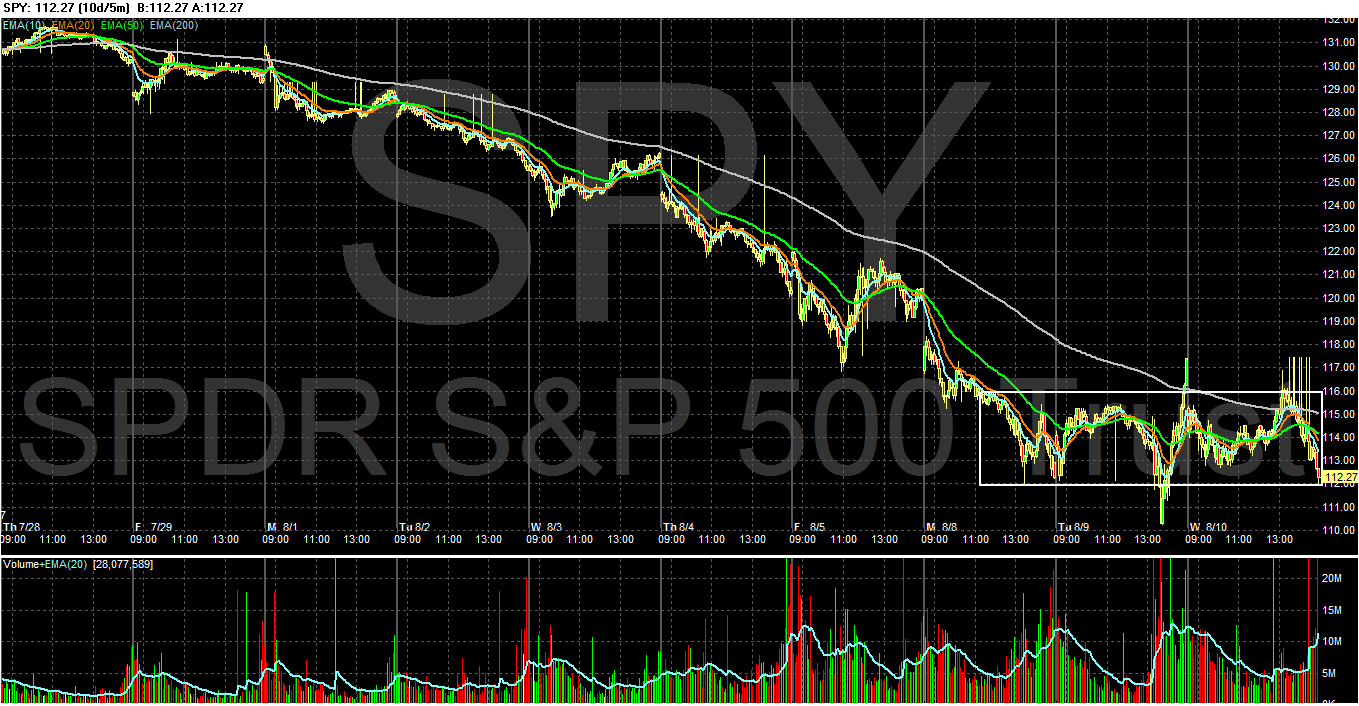Click the 111.00 price axis label

point(1341,507)
